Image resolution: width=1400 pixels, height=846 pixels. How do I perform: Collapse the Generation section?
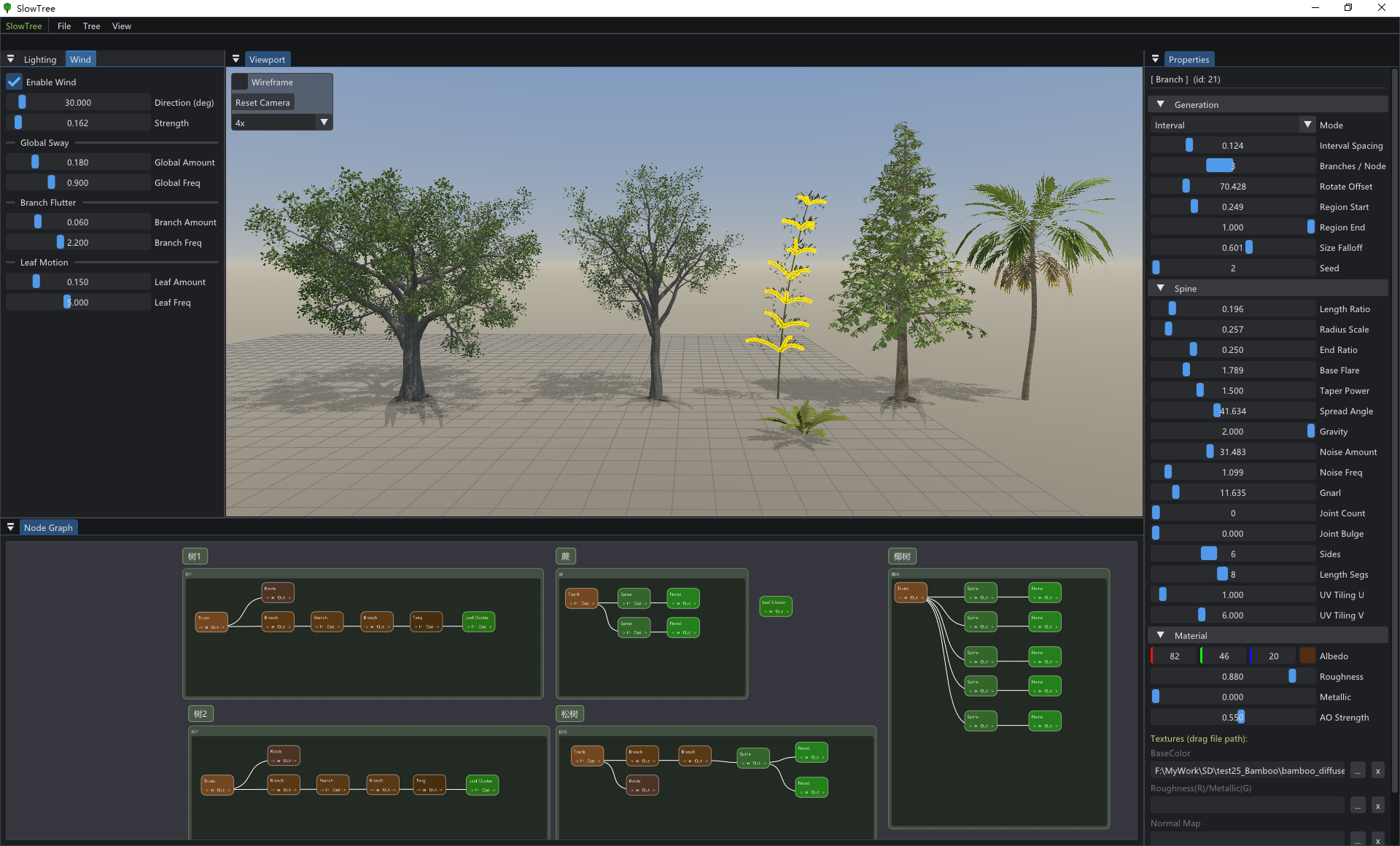1161,104
